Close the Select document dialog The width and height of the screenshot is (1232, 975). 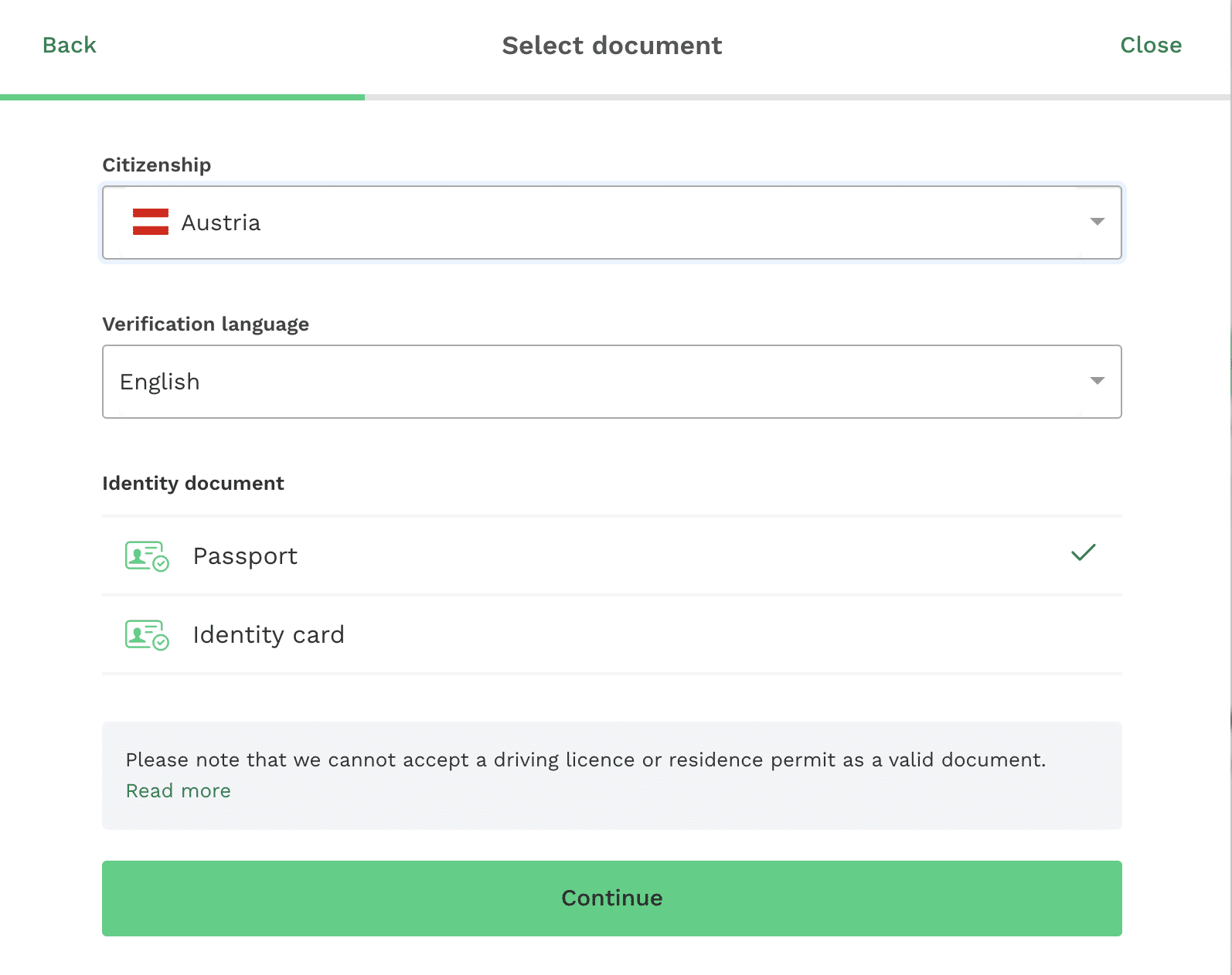tap(1151, 45)
